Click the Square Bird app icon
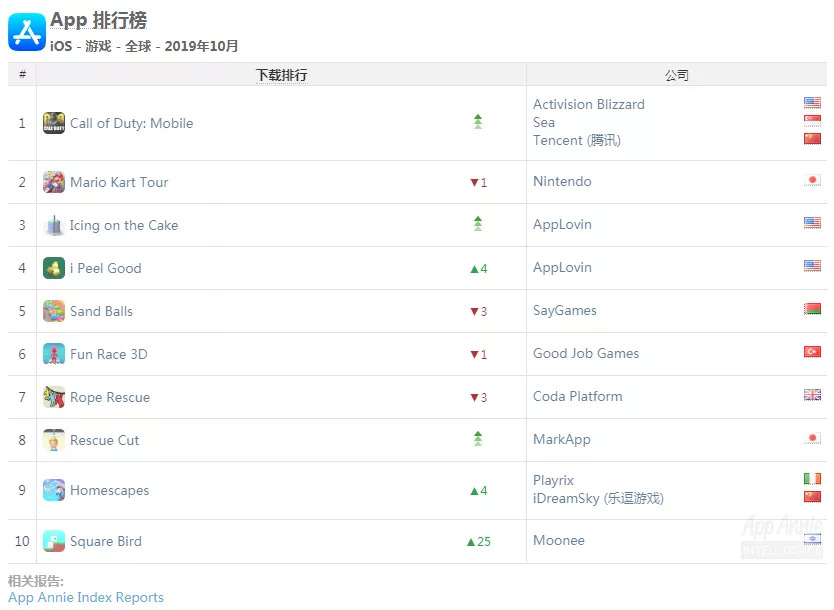 pos(54,541)
